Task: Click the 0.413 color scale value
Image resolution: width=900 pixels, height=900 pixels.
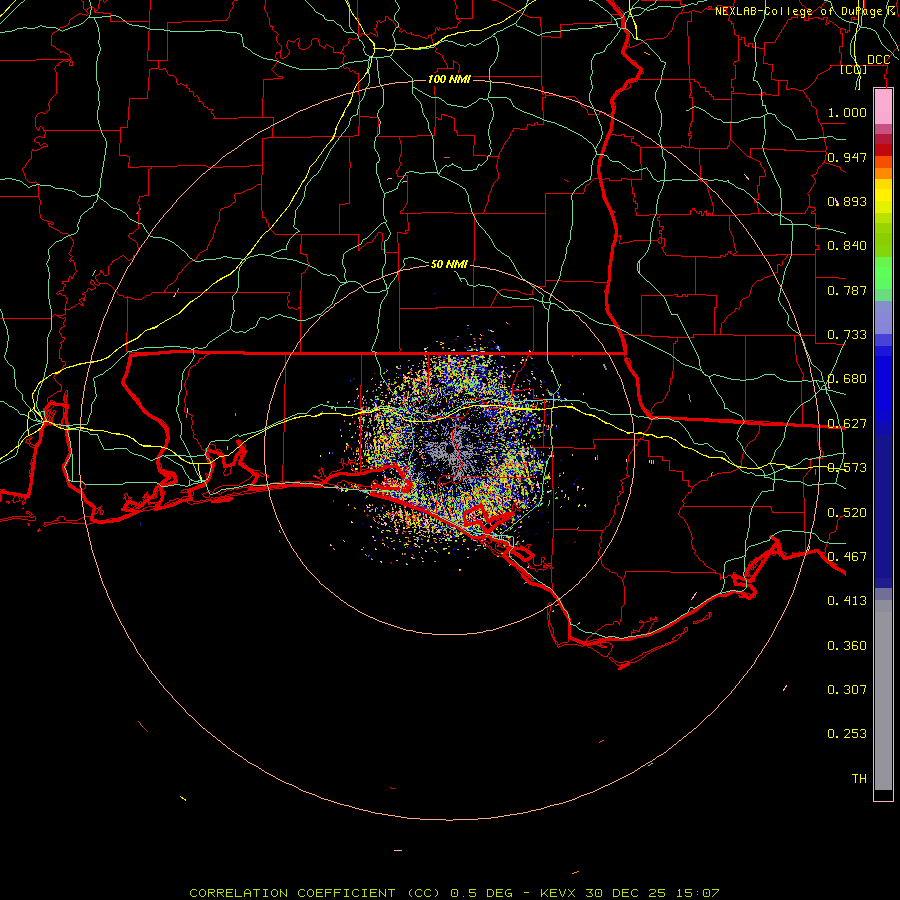Action: (847, 601)
